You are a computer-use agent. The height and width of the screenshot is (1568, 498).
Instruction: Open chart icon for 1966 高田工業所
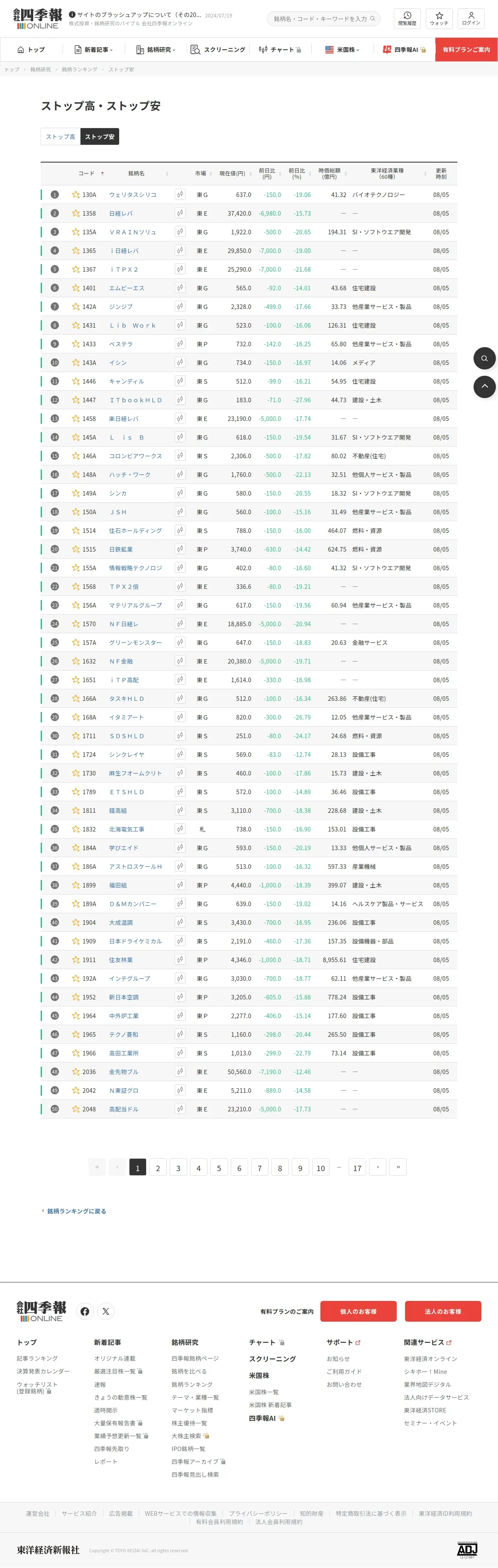(180, 1053)
